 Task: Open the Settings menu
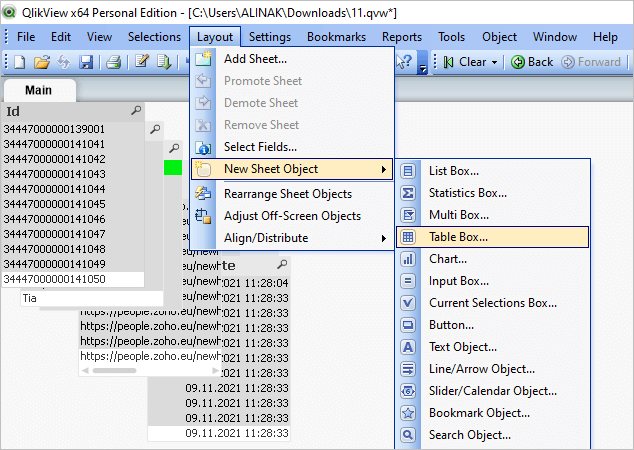click(270, 37)
